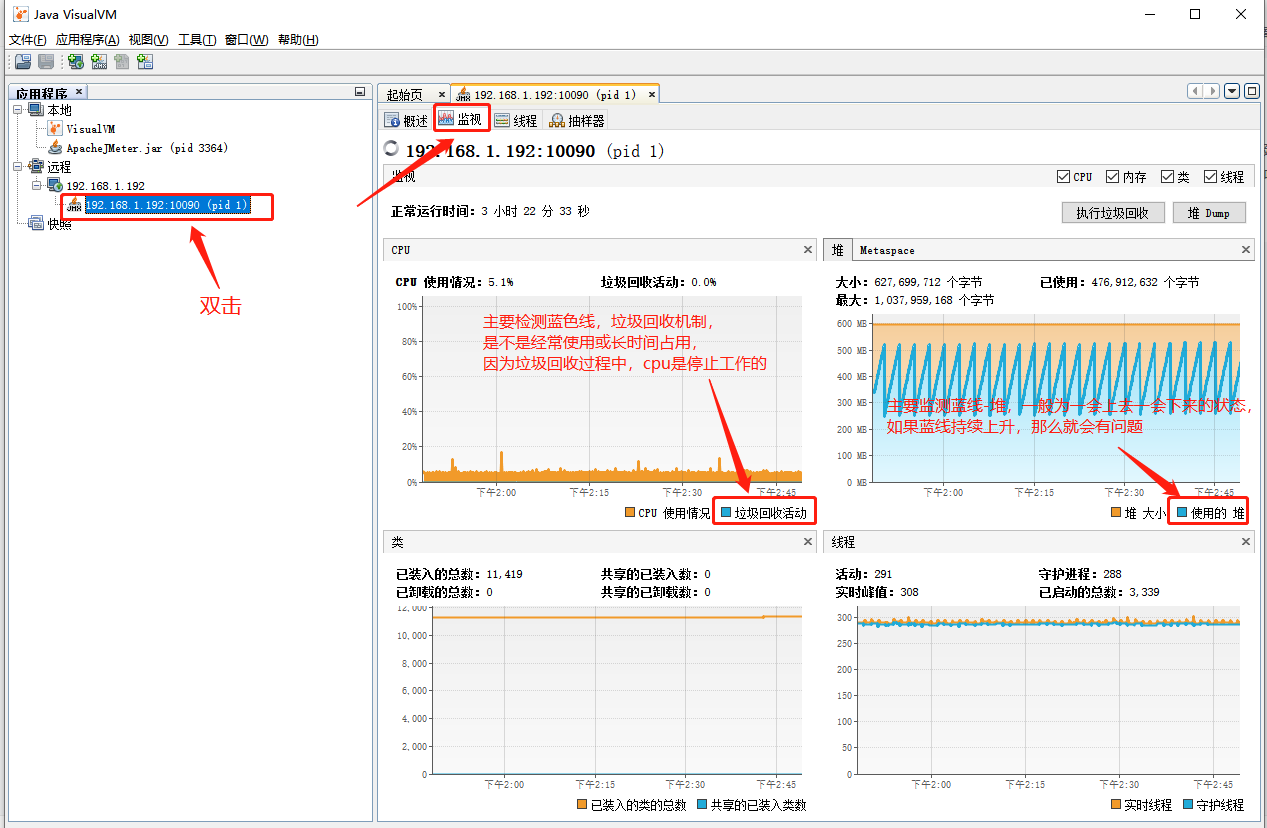Switch to the Metaspace heap view

pos(886,249)
